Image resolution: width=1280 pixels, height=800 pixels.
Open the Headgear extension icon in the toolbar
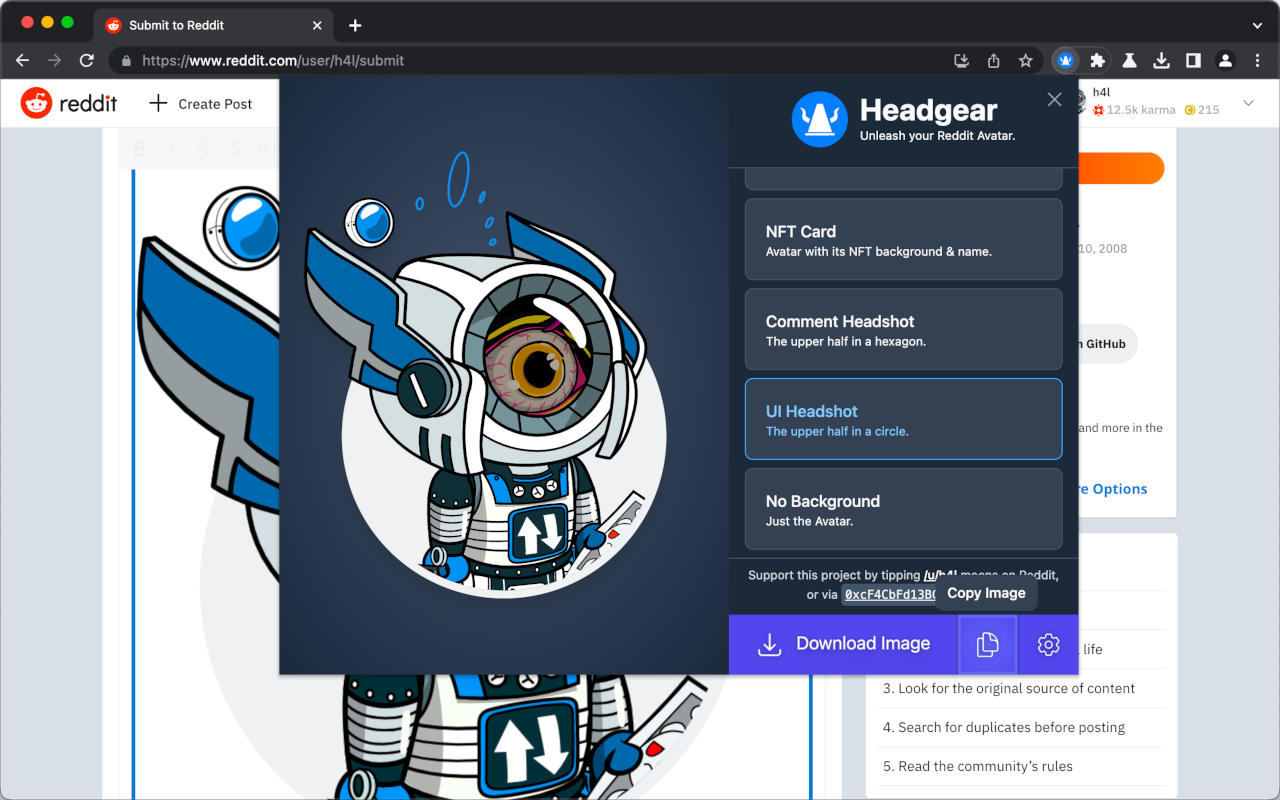point(1065,60)
